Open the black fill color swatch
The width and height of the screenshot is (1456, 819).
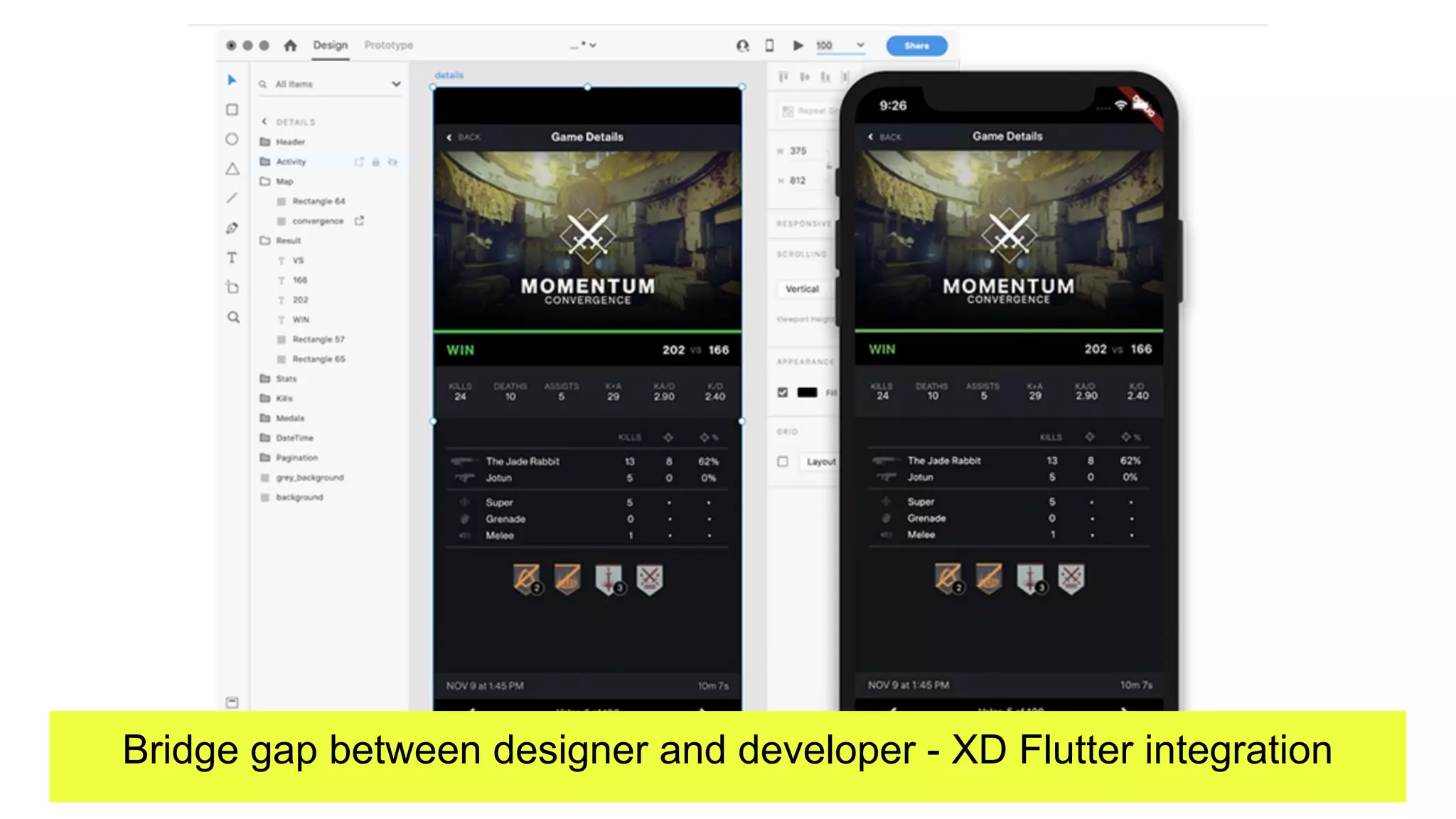click(x=807, y=392)
